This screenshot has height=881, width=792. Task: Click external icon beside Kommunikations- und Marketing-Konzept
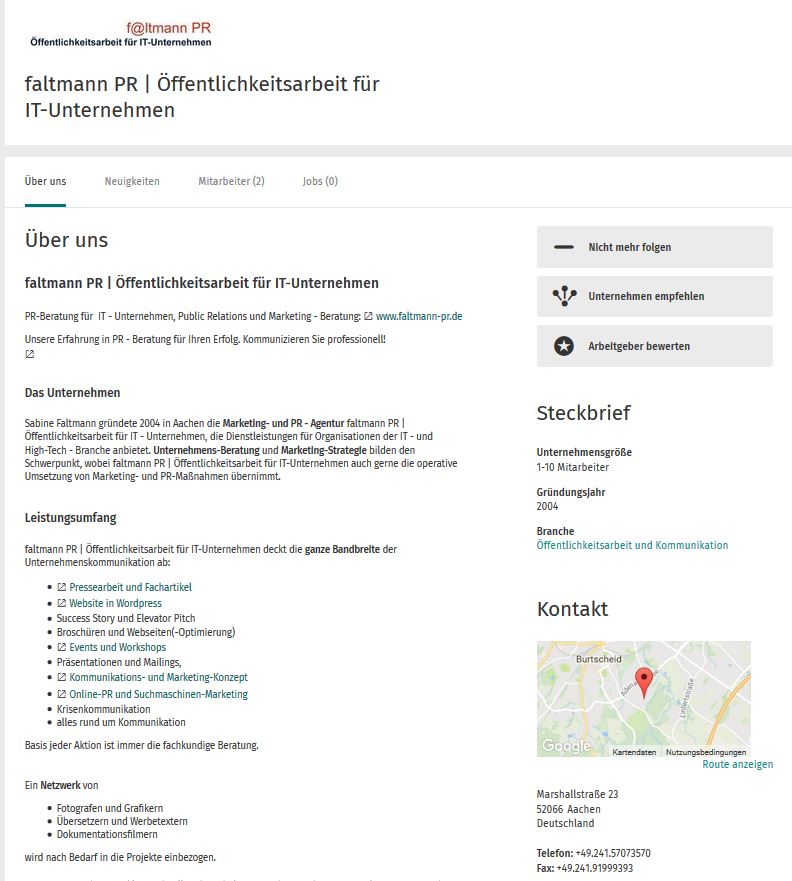click(62, 678)
